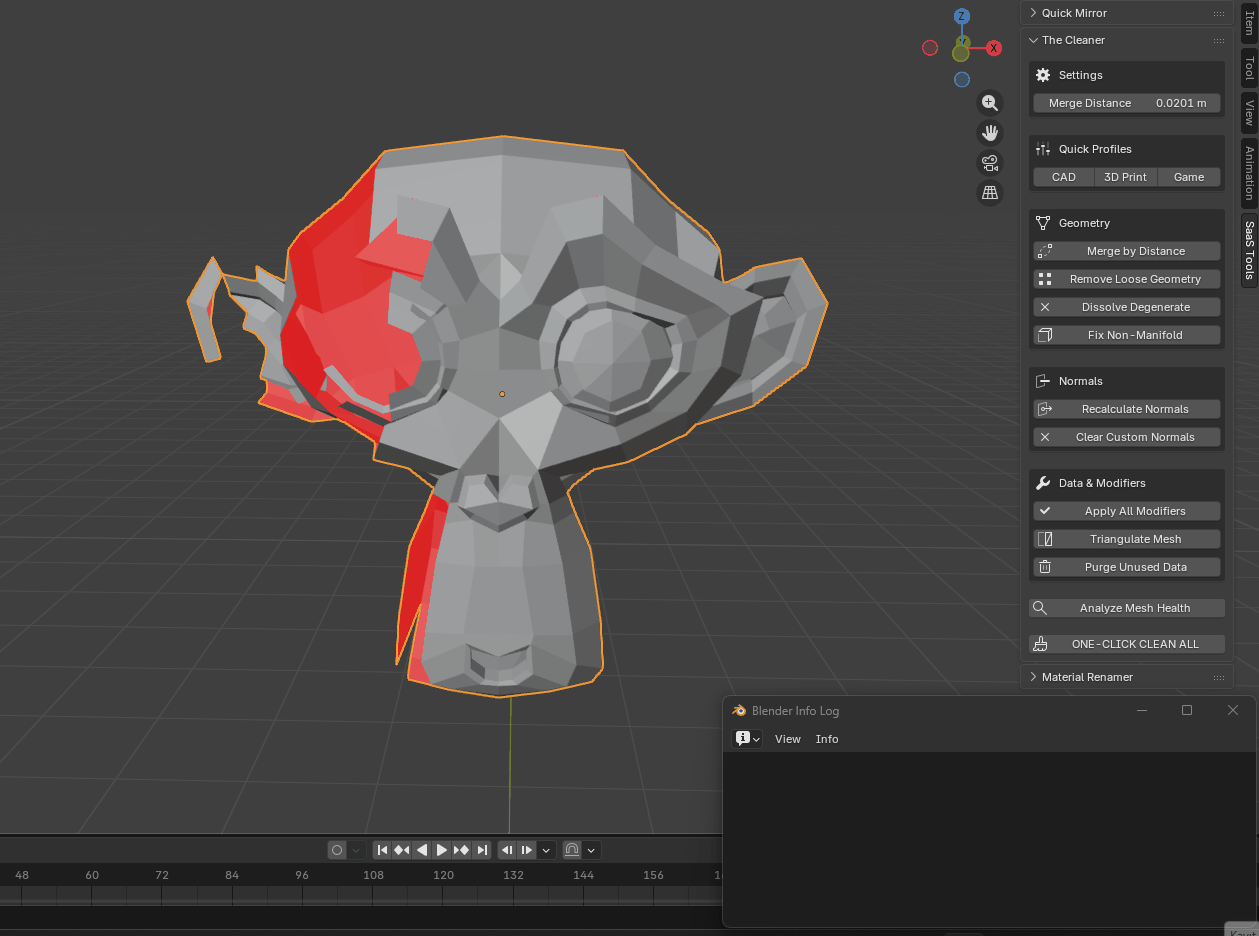Click Fix Non-Manifold
This screenshot has height=936, width=1259.
pos(1127,335)
